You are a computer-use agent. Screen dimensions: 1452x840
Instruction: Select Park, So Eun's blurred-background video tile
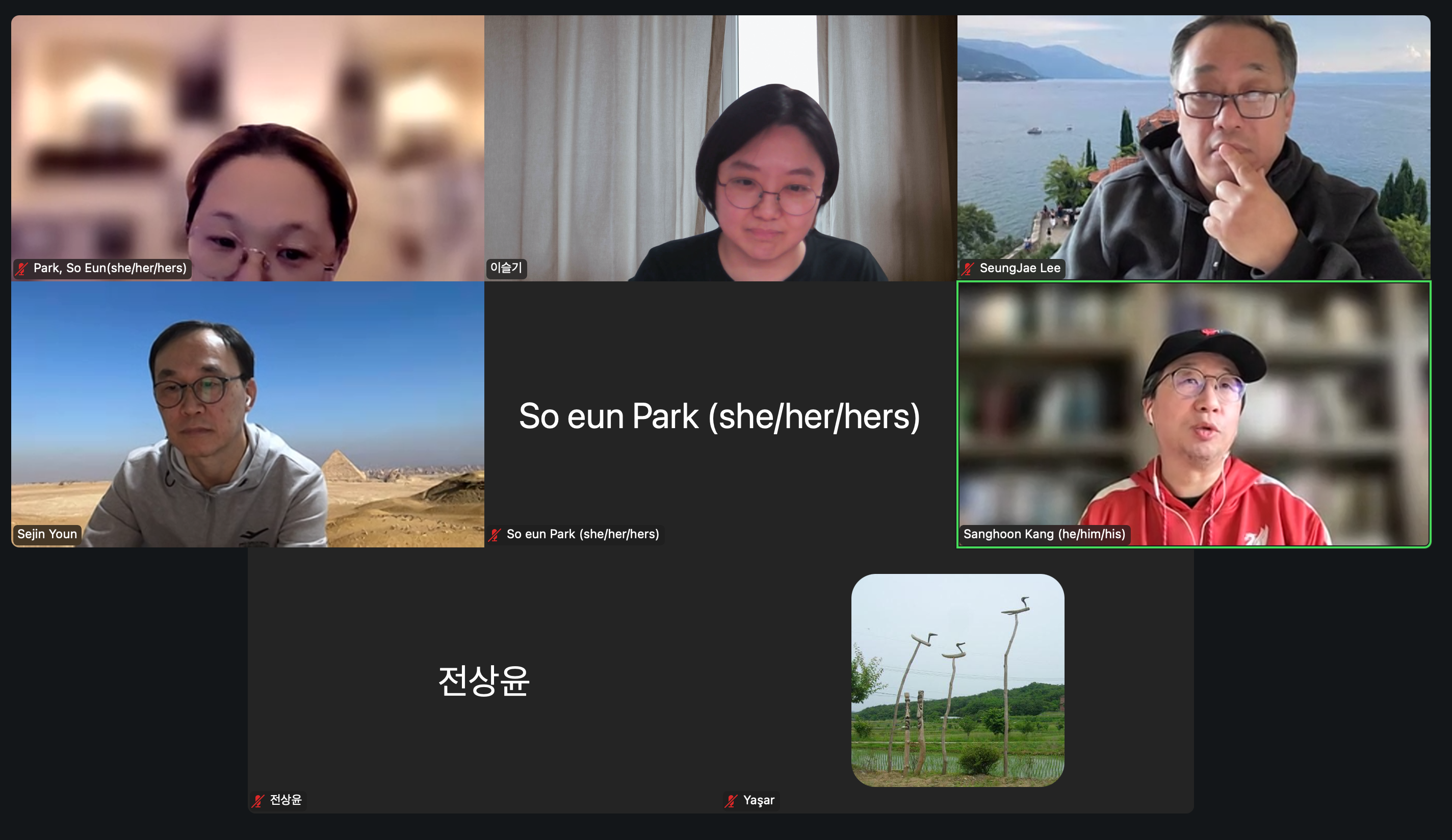click(248, 148)
